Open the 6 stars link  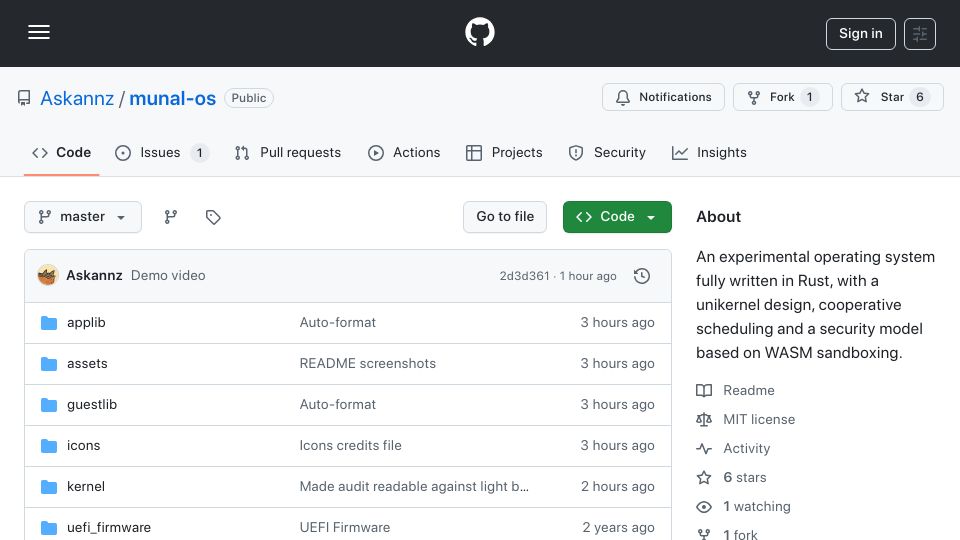[744, 478]
